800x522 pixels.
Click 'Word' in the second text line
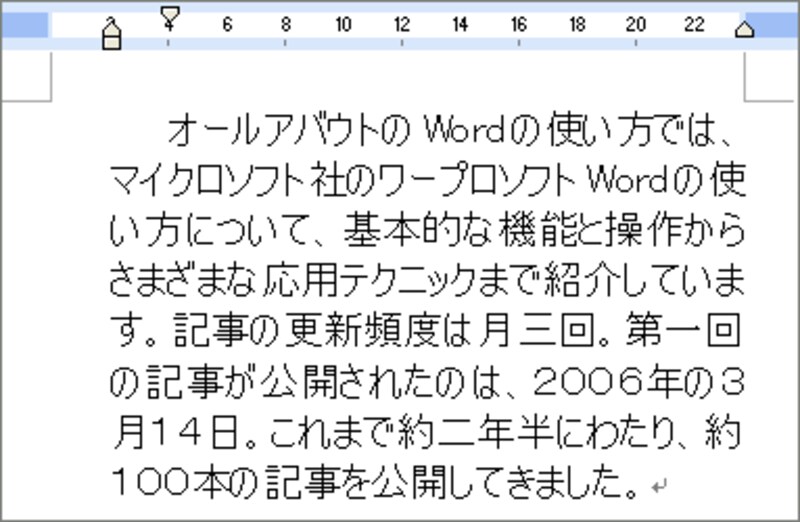tap(627, 180)
